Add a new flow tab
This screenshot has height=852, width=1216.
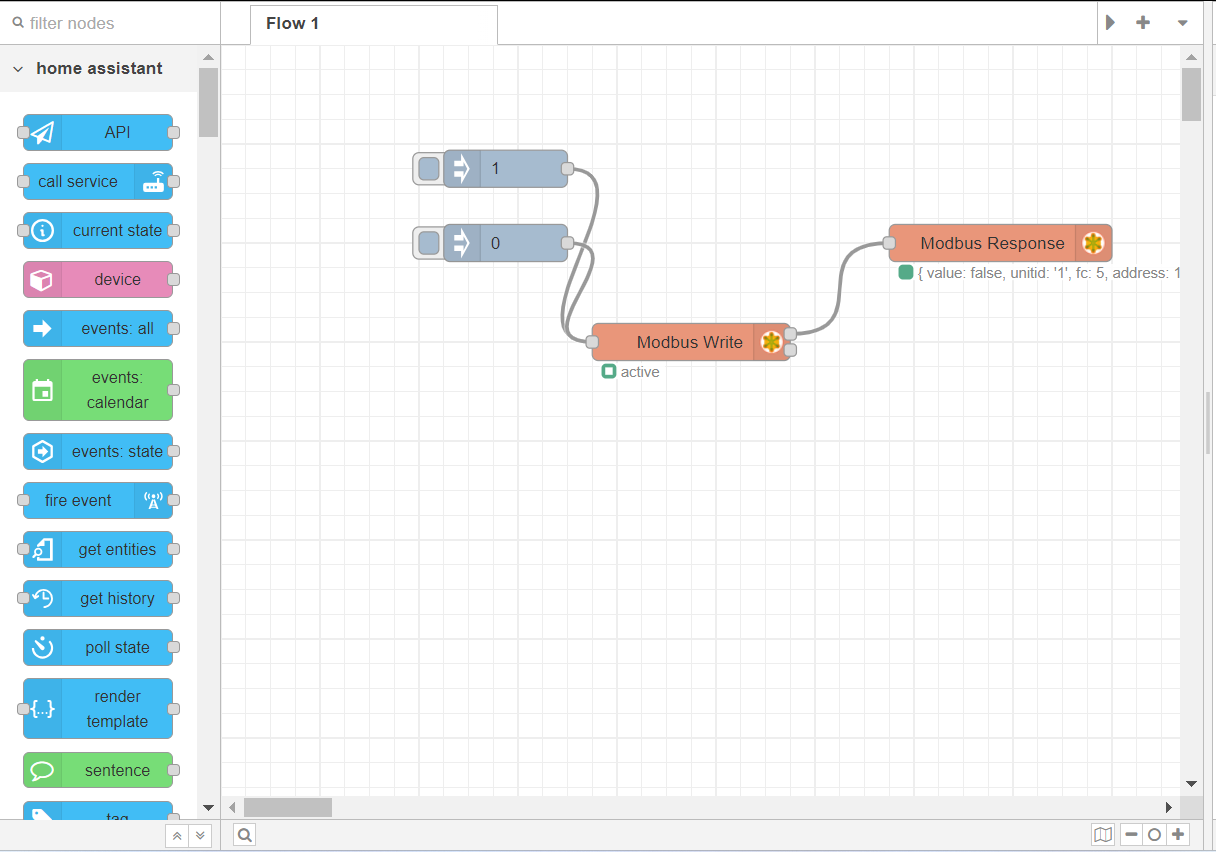pos(1143,23)
